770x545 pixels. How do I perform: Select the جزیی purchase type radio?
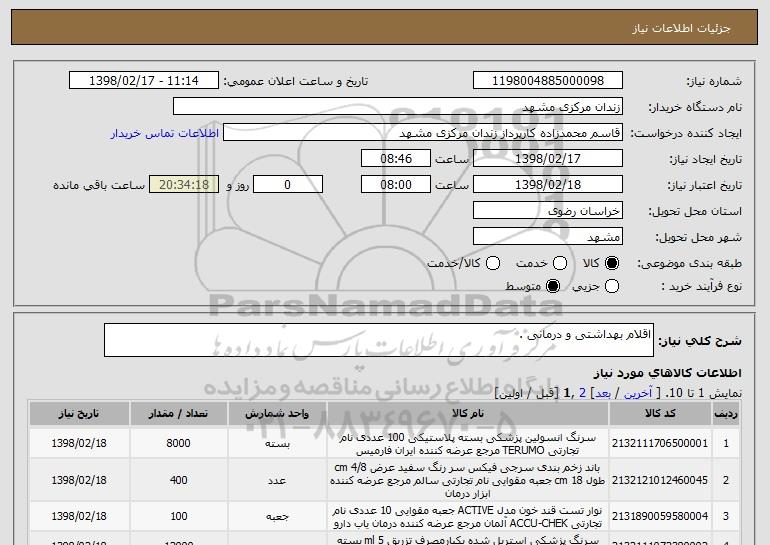point(612,286)
